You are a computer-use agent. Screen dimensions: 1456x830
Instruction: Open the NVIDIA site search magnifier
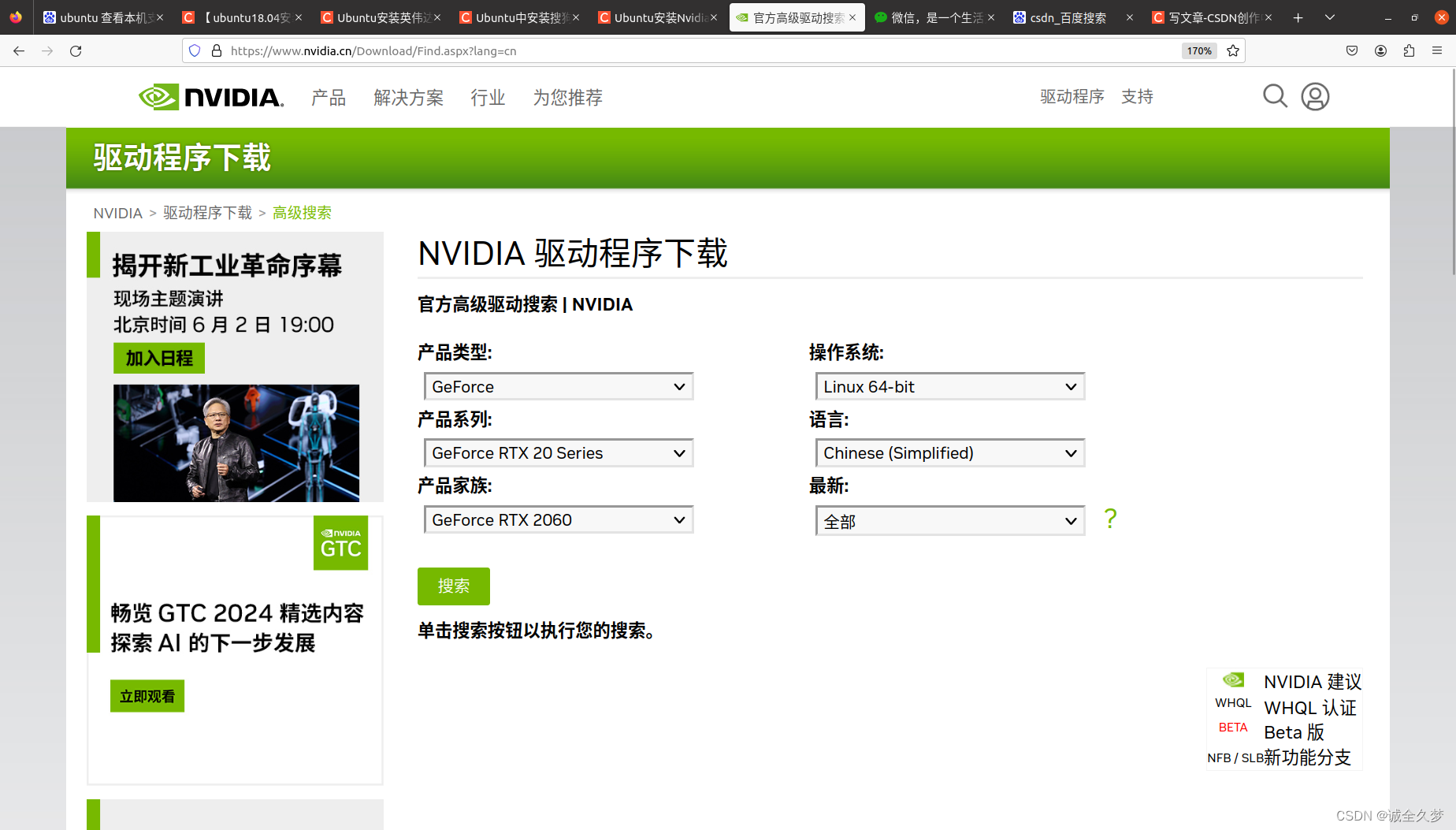click(x=1275, y=96)
